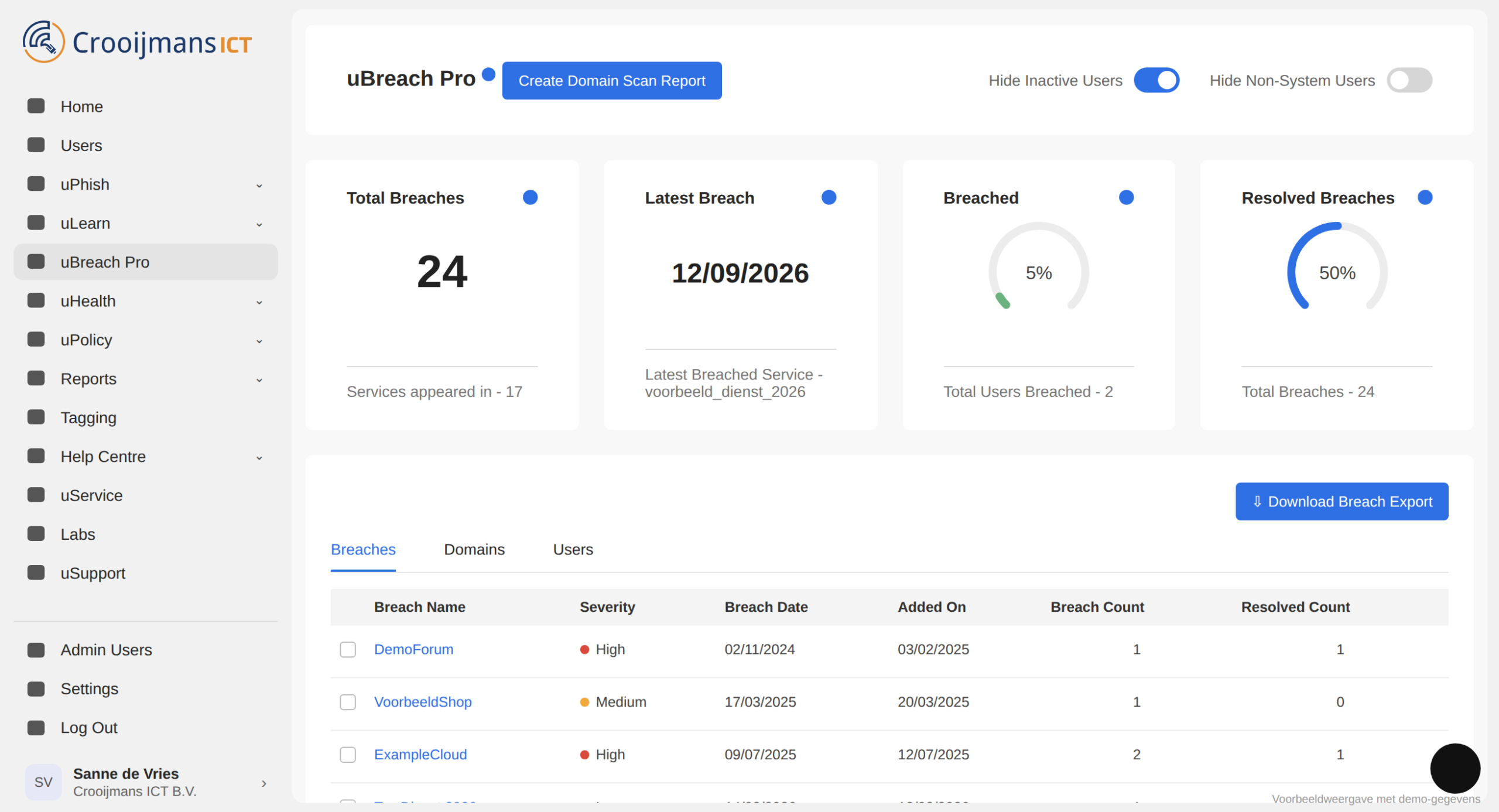Click the Log Out sidebar icon
The width and height of the screenshot is (1499, 812).
click(36, 727)
